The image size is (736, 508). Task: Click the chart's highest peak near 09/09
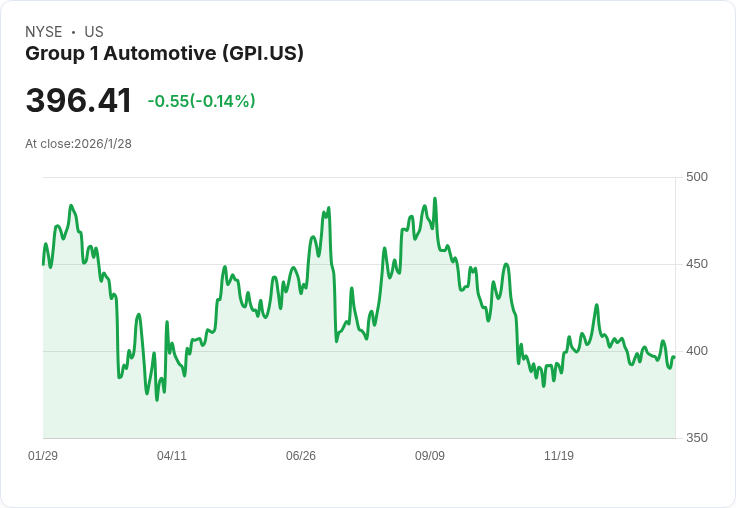click(x=435, y=199)
